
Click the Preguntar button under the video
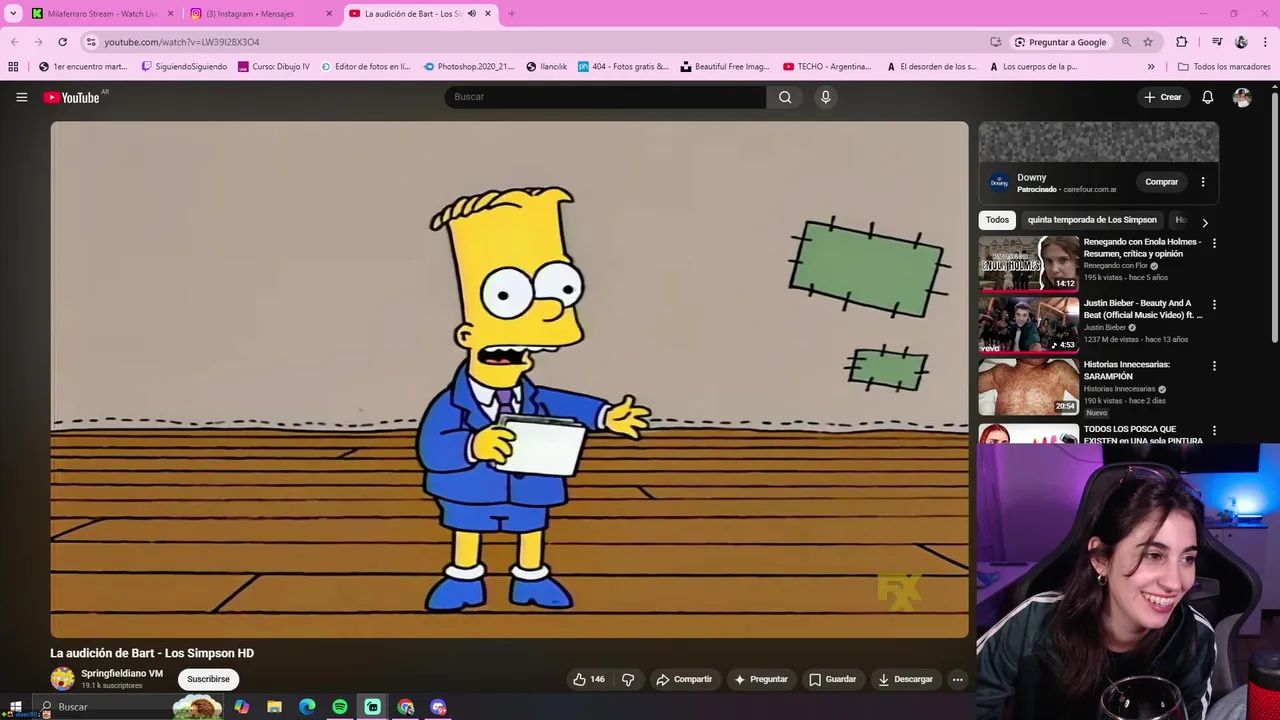(x=761, y=679)
